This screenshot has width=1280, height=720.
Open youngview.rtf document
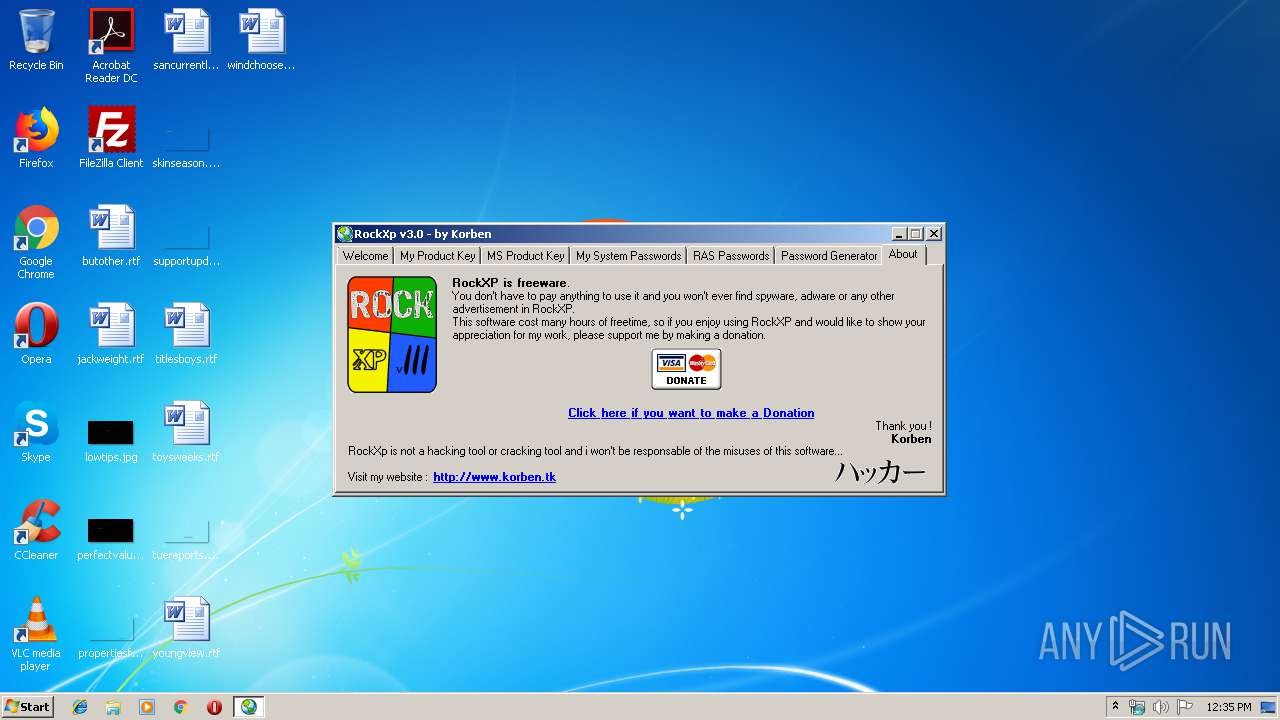[x=186, y=628]
